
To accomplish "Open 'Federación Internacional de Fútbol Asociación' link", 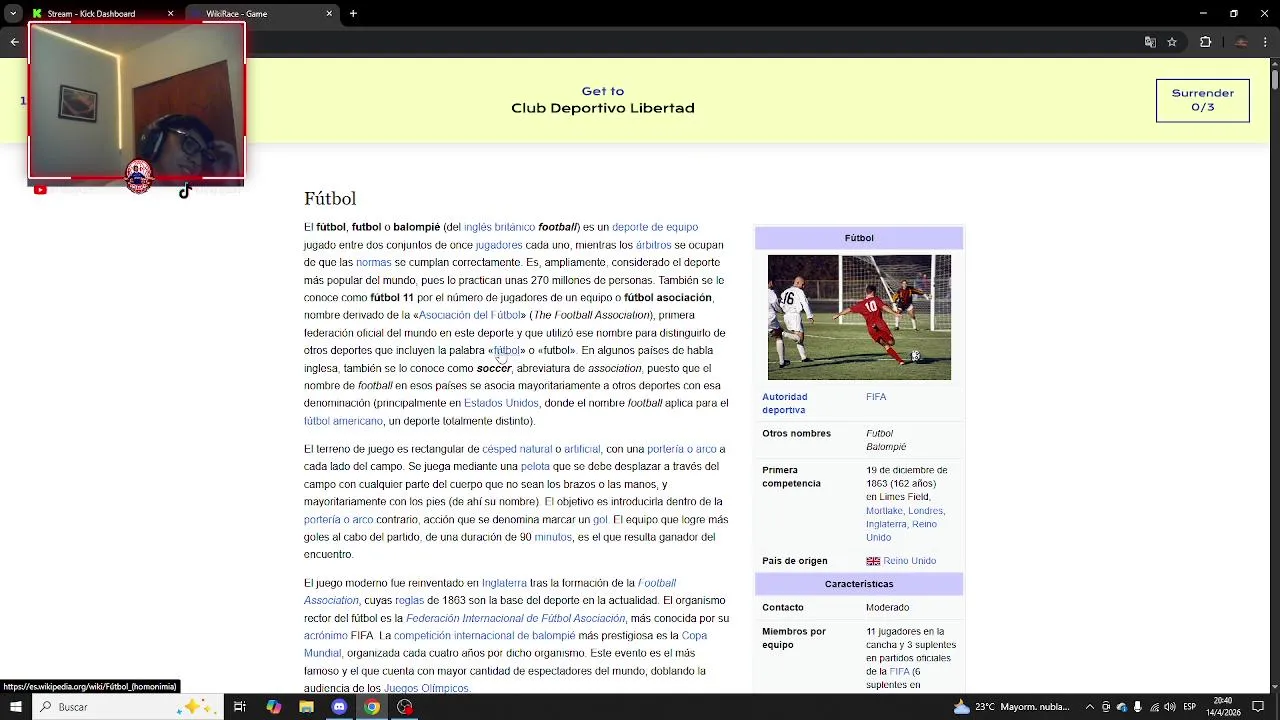I will pyautogui.click(x=515, y=619).
